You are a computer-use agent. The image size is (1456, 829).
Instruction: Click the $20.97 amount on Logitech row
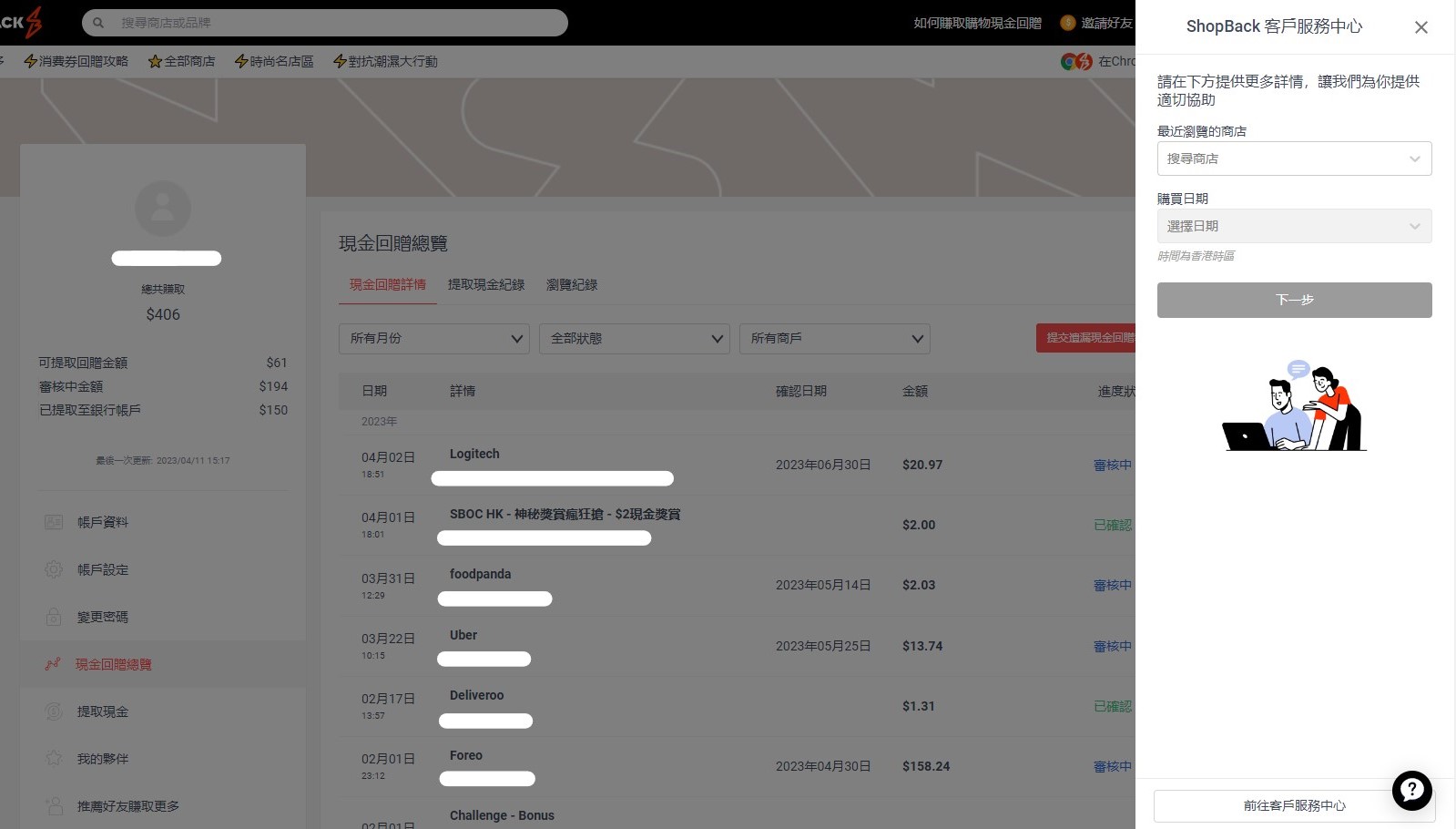[x=922, y=465]
